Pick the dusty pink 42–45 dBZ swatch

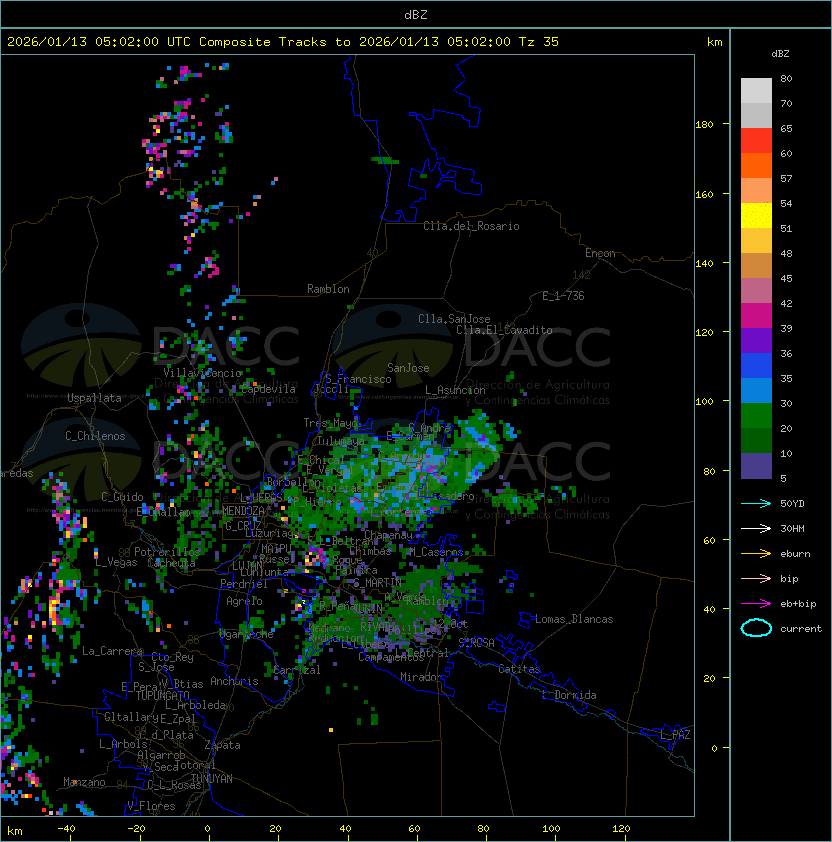(x=756, y=291)
